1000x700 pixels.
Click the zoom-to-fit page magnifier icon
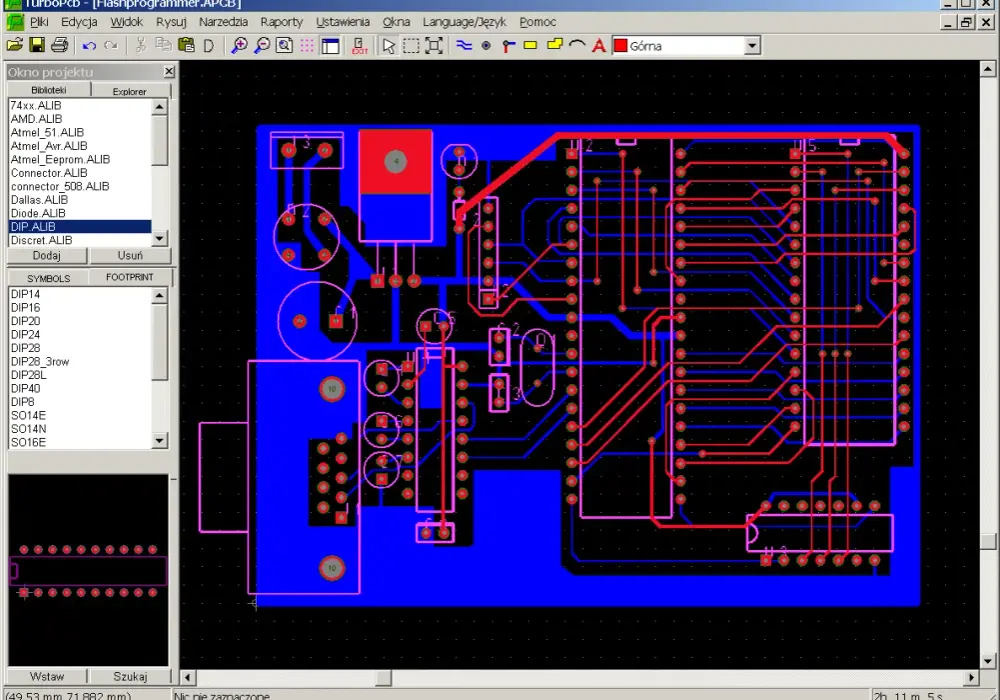[x=284, y=45]
